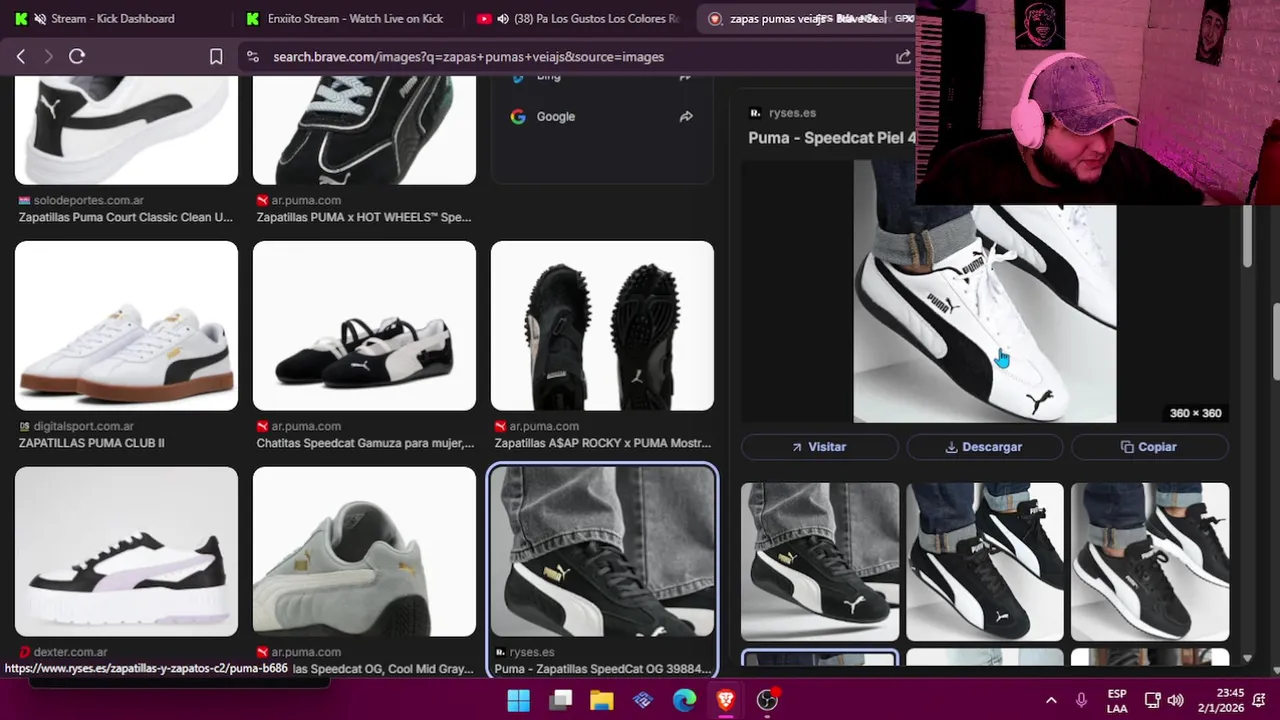This screenshot has width=1280, height=720.
Task: Go back using the browser back arrow
Action: (x=20, y=57)
